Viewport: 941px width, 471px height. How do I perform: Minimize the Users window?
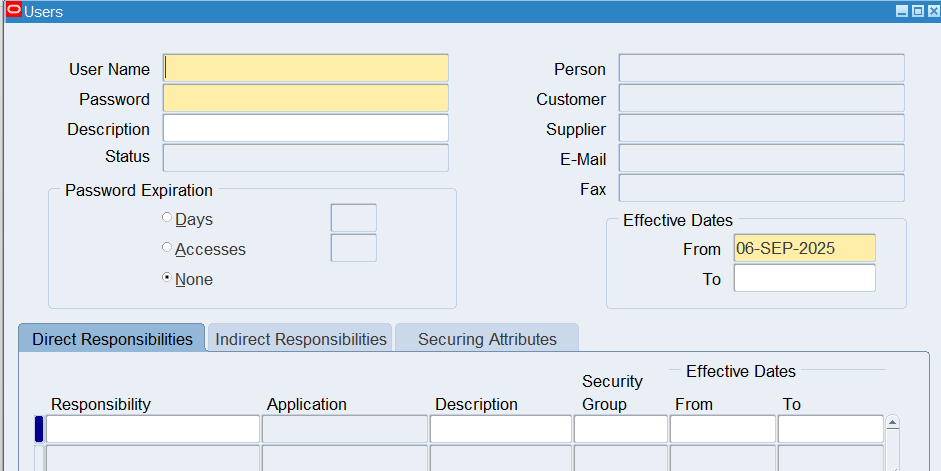point(902,11)
